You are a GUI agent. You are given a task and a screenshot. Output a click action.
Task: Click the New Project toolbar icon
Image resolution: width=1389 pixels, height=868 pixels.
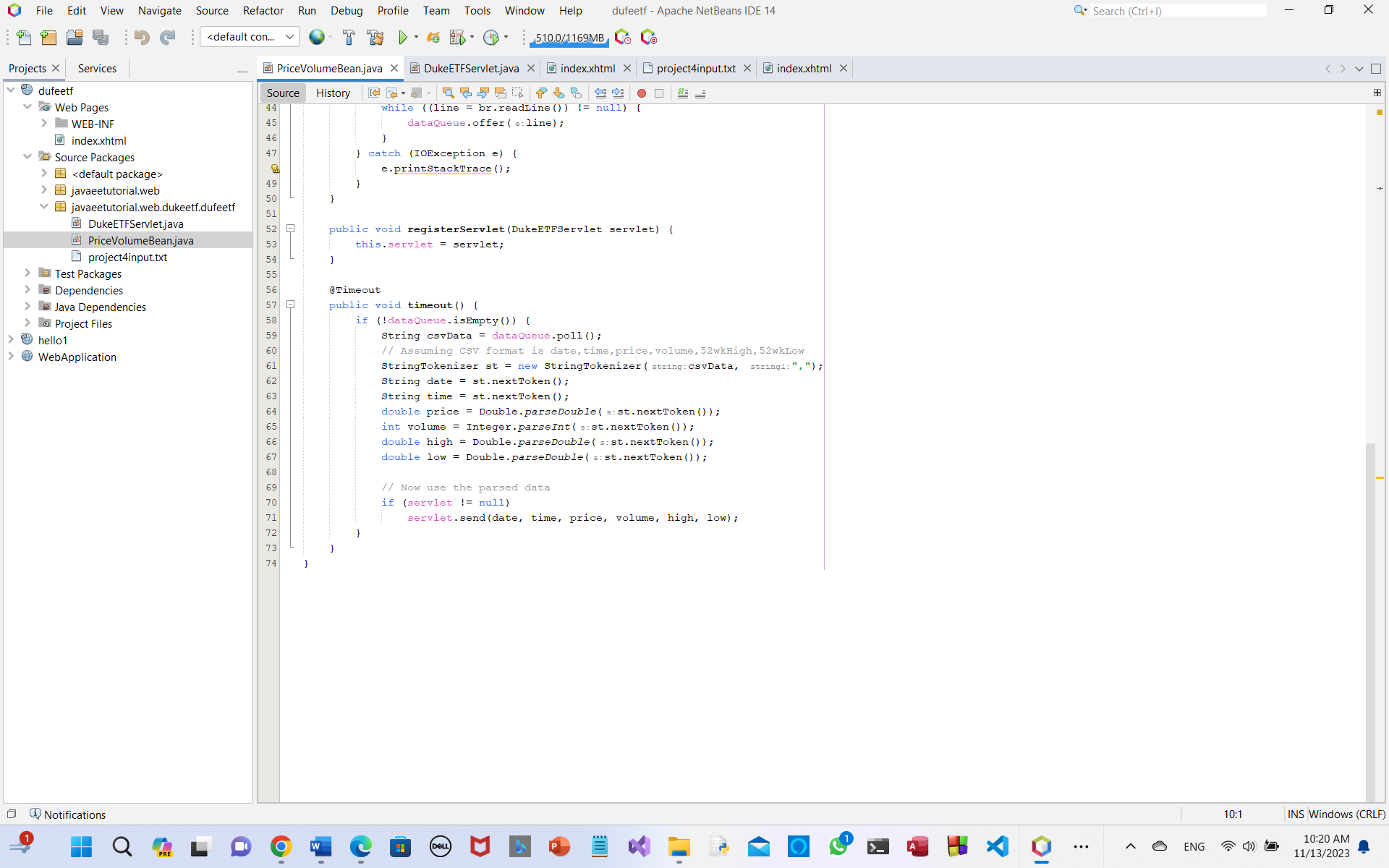(48, 37)
